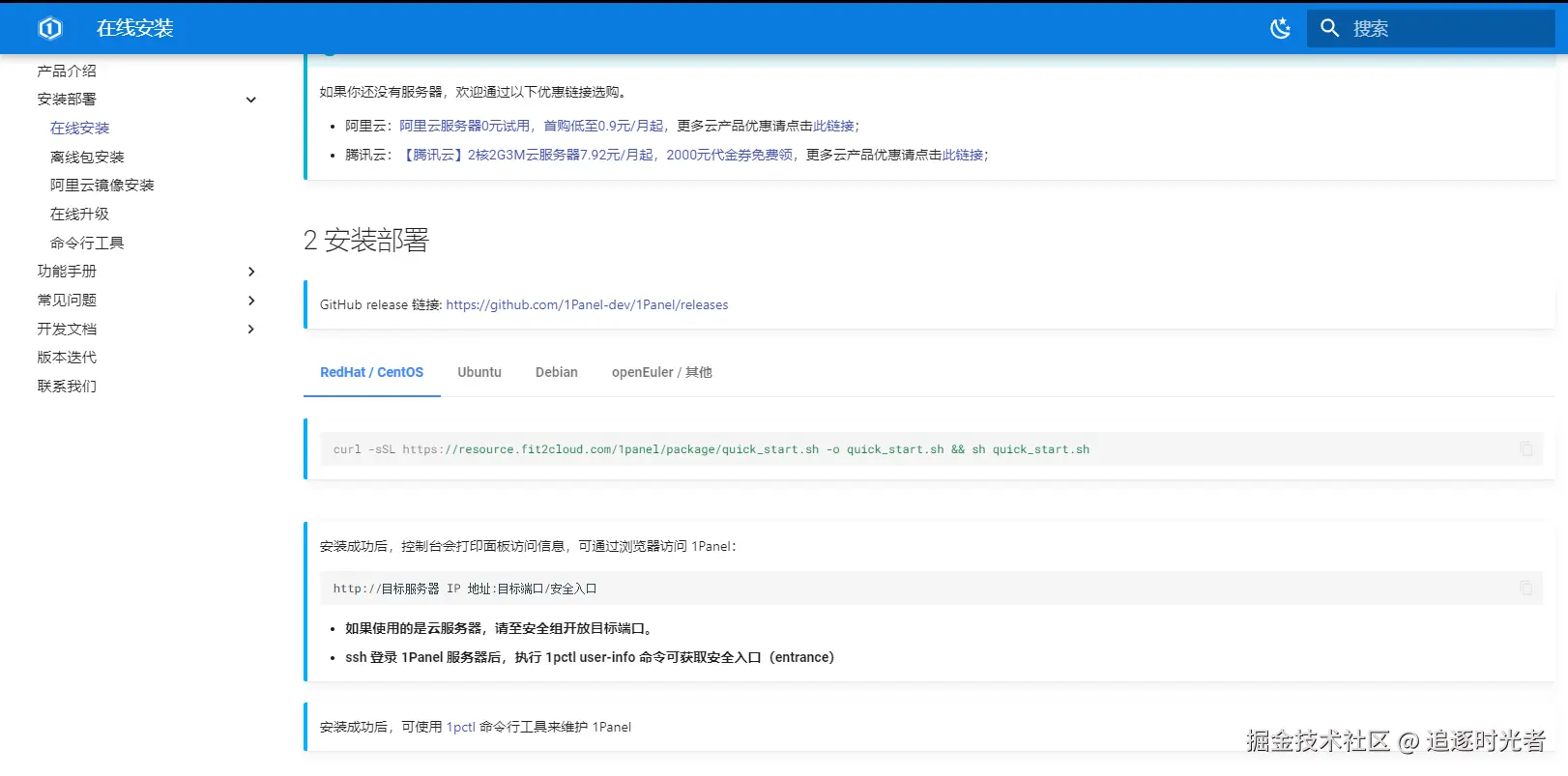Open 在线升级 in the sidebar
Viewport: 1568px width, 776px height.
point(80,214)
